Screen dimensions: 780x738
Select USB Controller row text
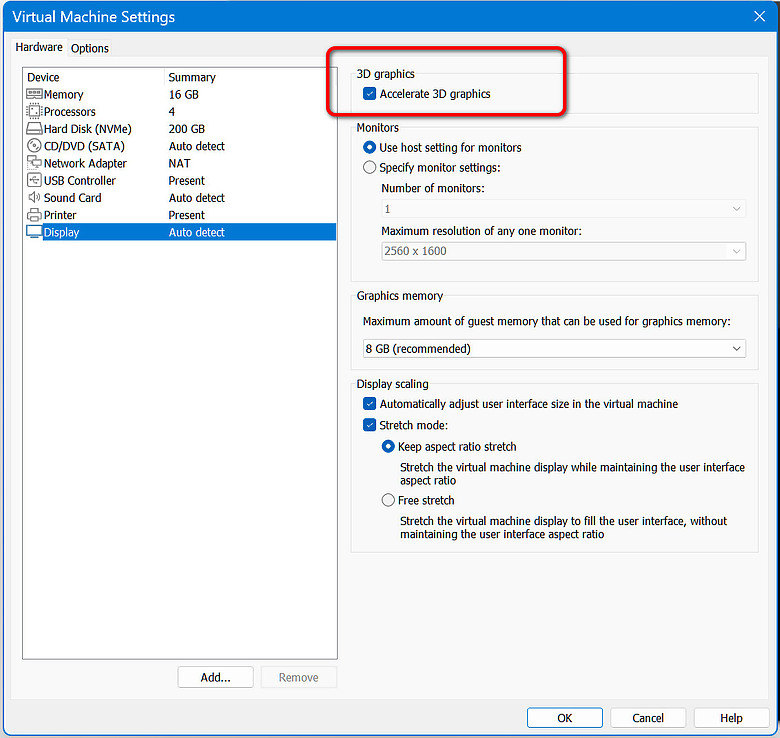click(80, 181)
